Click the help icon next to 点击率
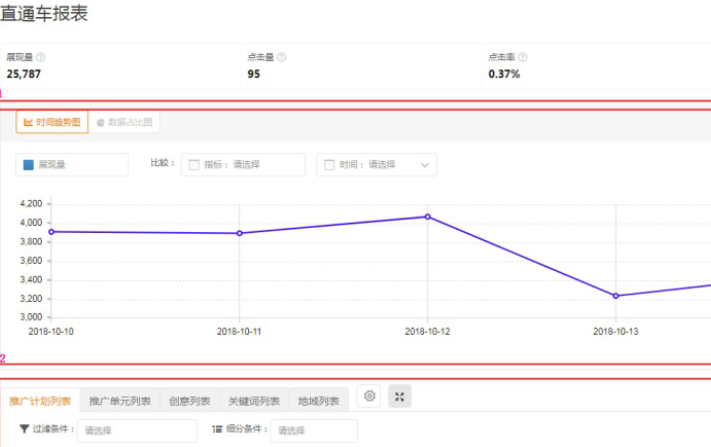 523,58
